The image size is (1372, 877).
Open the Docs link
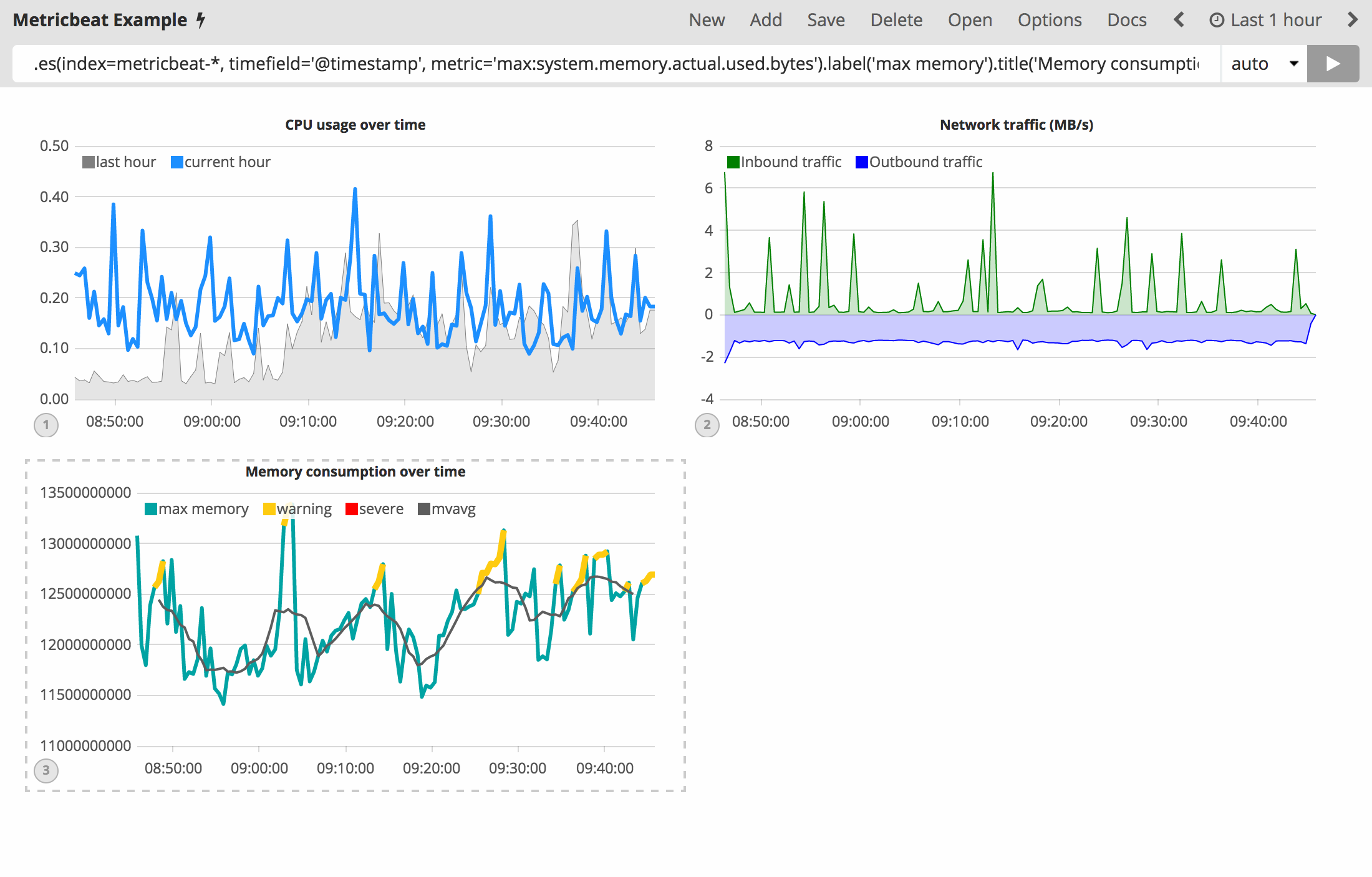tap(1126, 20)
